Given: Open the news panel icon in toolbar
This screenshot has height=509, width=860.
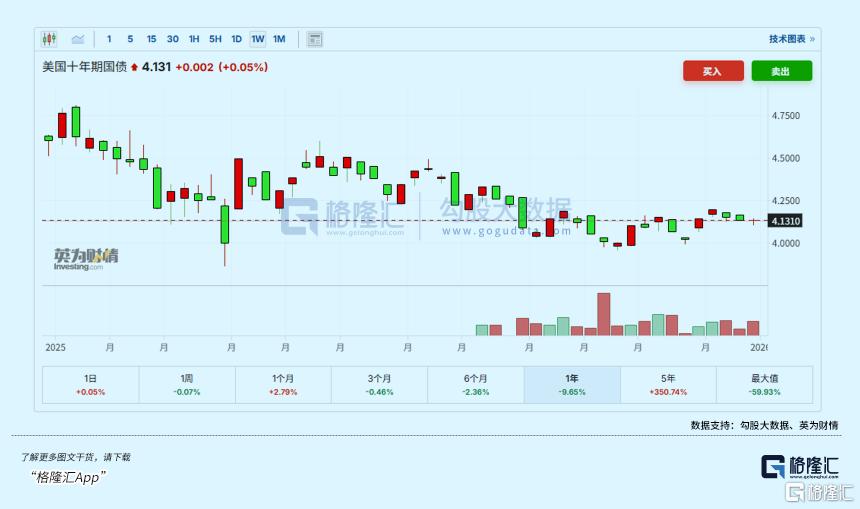Looking at the screenshot, I should pos(315,39).
